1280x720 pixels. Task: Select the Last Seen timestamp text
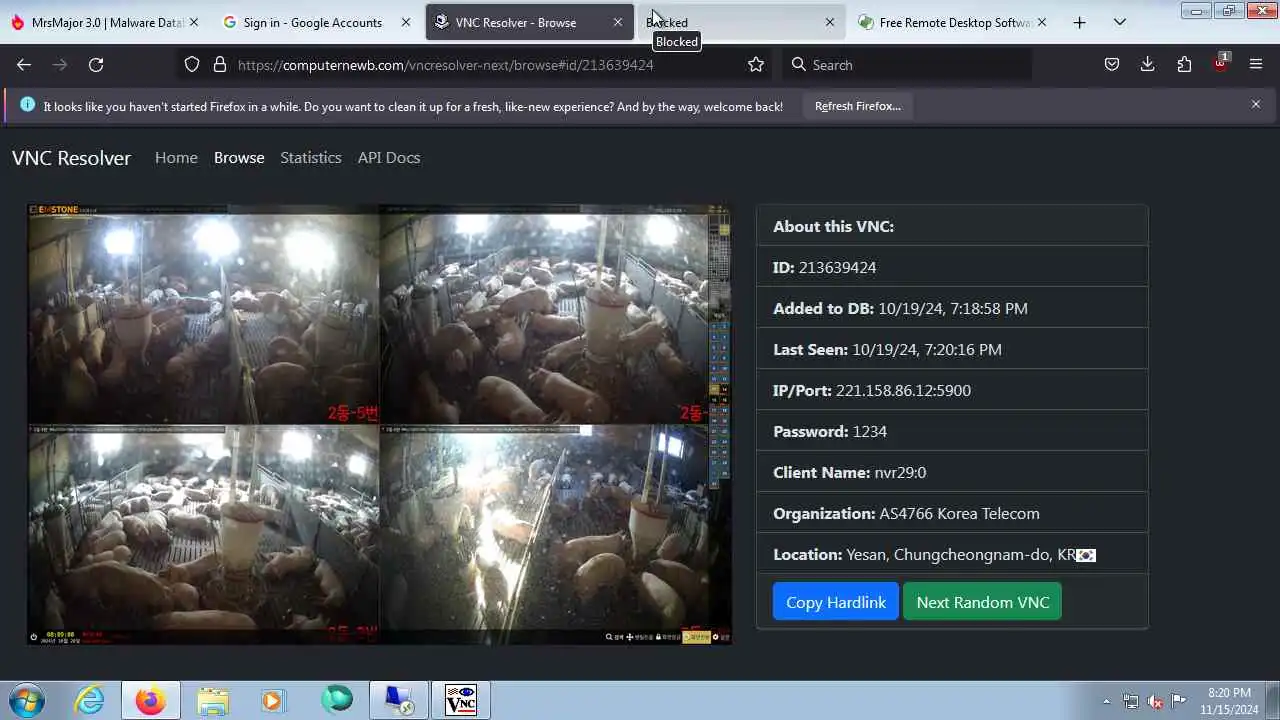[887, 349]
